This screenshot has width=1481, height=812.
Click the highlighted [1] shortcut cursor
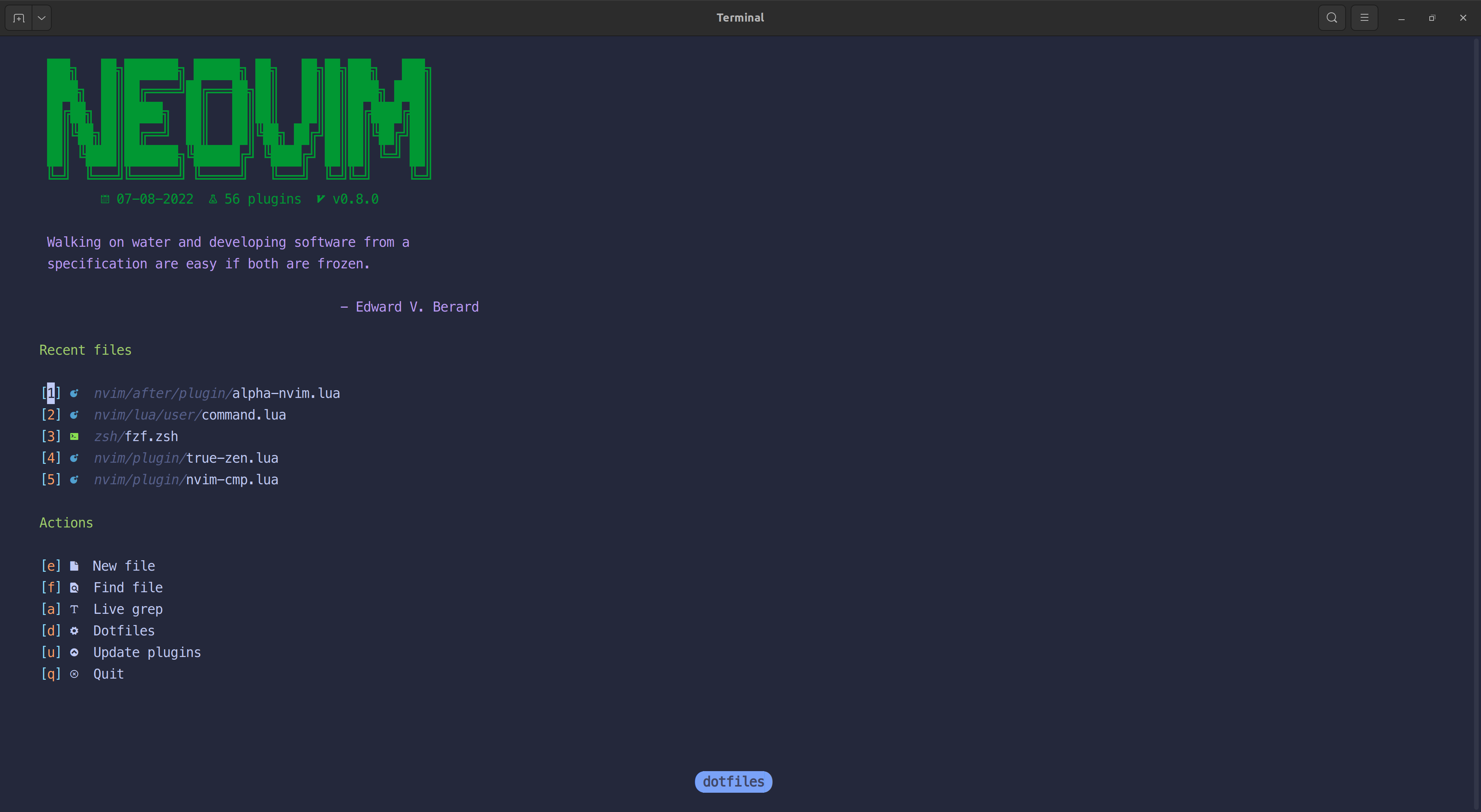[51, 393]
